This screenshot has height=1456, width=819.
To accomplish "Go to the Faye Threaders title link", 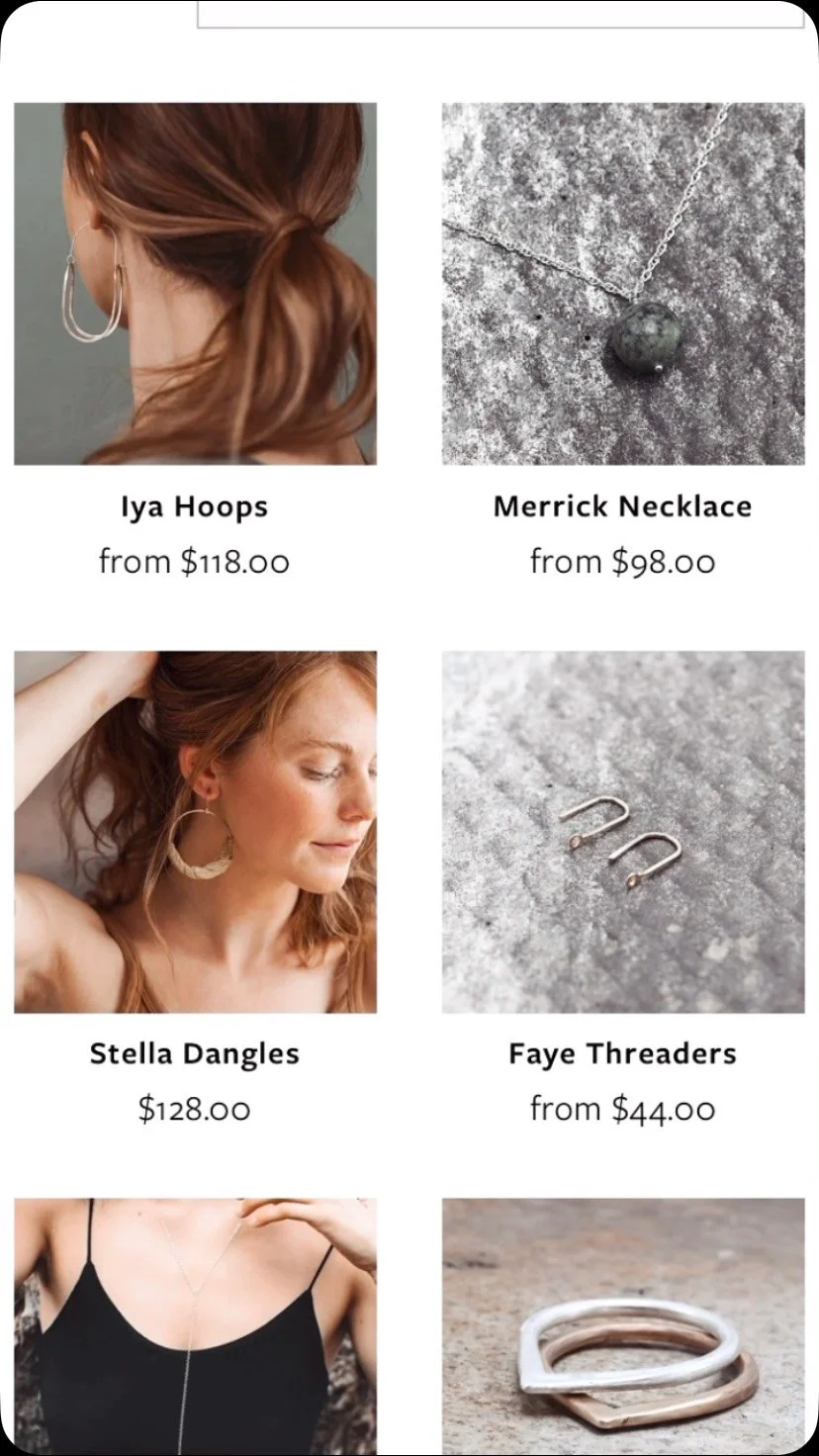I will tap(623, 1054).
